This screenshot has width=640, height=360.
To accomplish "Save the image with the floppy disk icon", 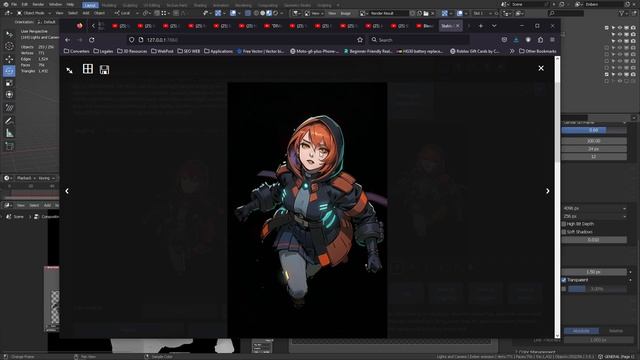I will pos(104,70).
